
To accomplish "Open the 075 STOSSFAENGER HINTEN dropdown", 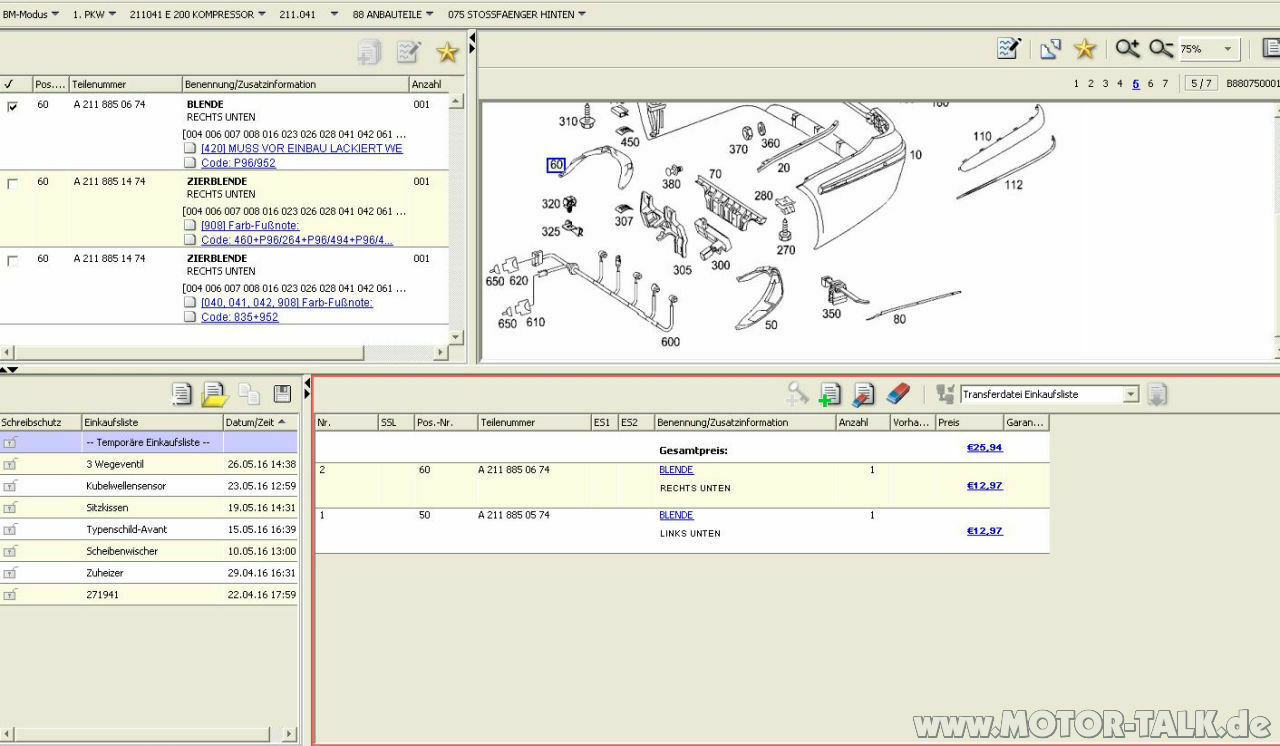I will pyautogui.click(x=517, y=15).
